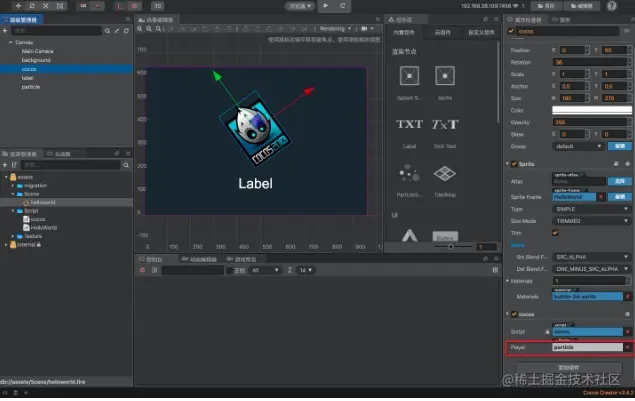Refresh the node hierarchy tree

pos(126,31)
